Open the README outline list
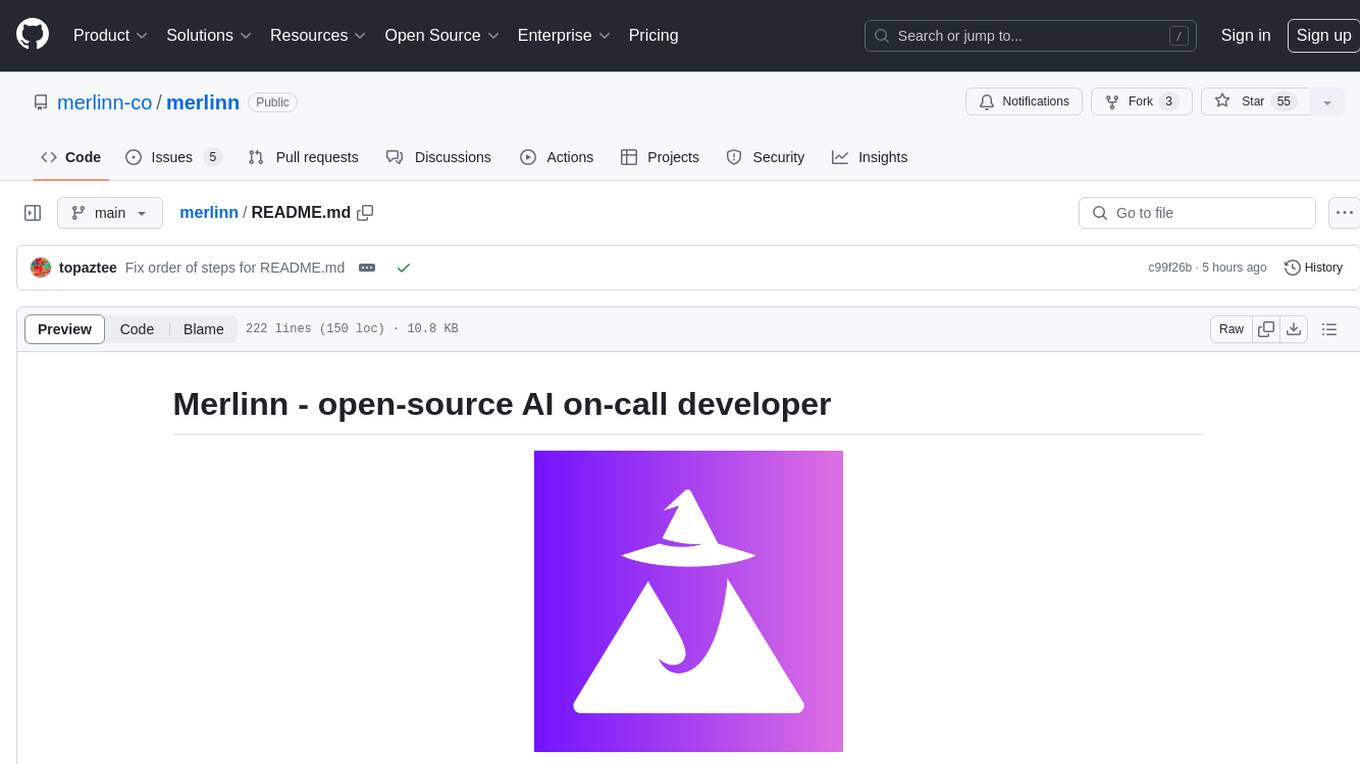 coord(1330,329)
